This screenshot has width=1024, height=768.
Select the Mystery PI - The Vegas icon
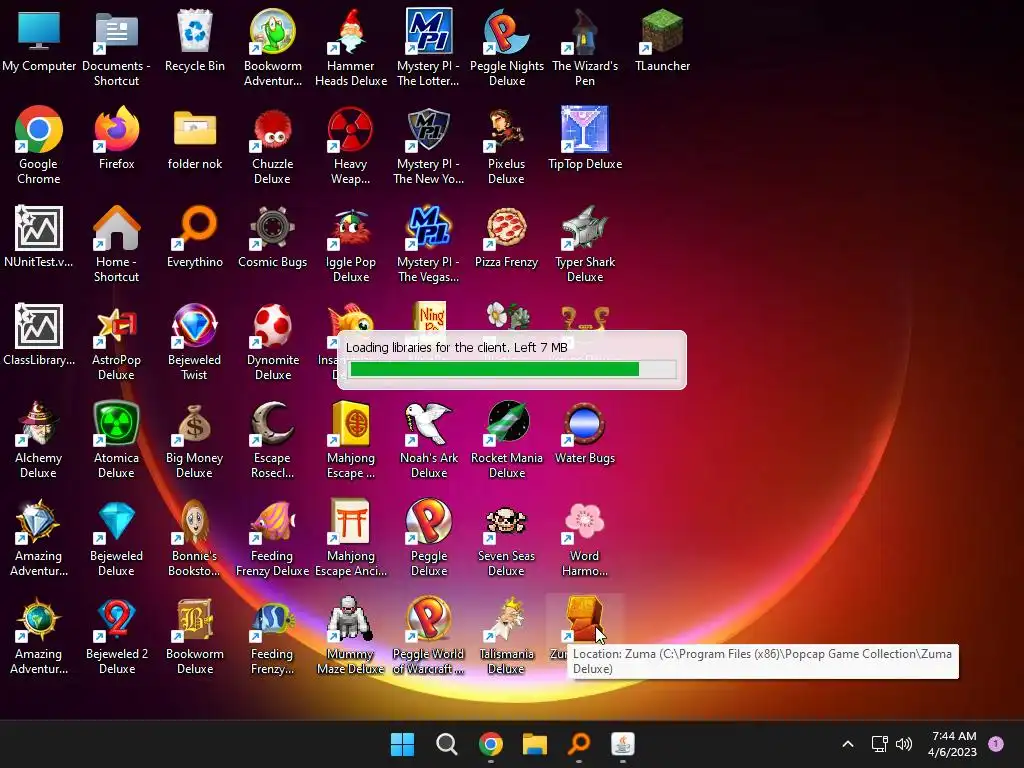click(429, 227)
